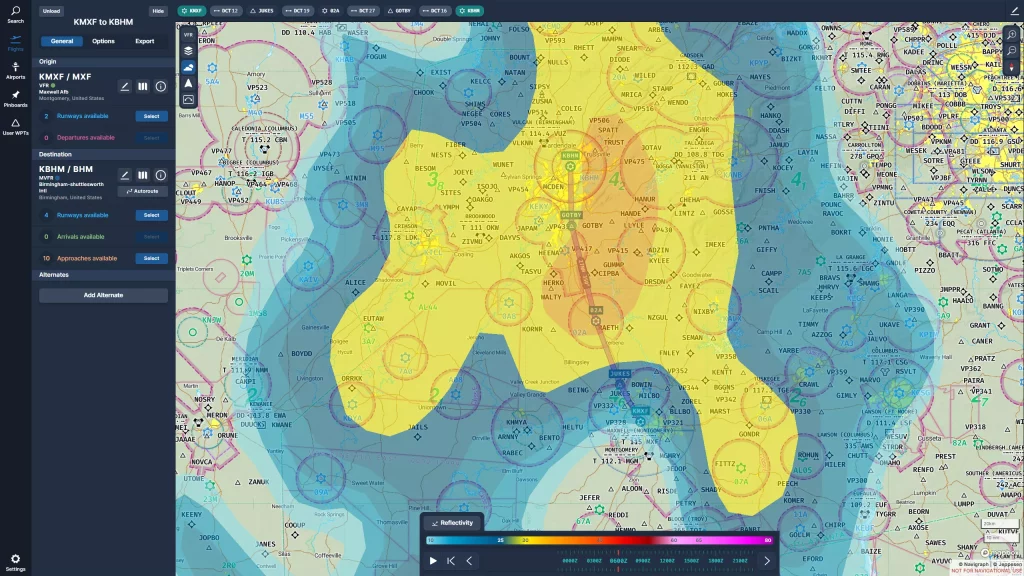
Task: Select the DCT 19 route leg chip
Action: click(298, 11)
